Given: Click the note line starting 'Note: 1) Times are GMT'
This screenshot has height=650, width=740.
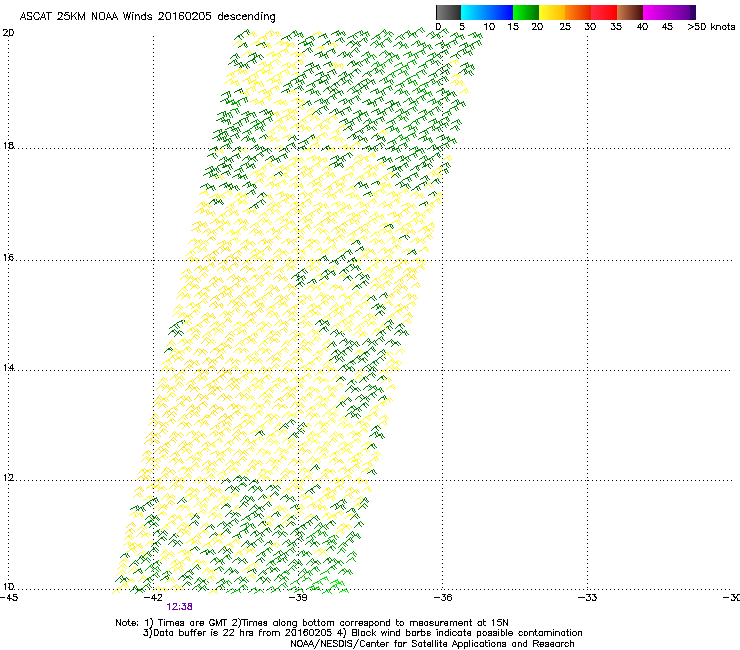Looking at the screenshot, I should click(312, 623).
